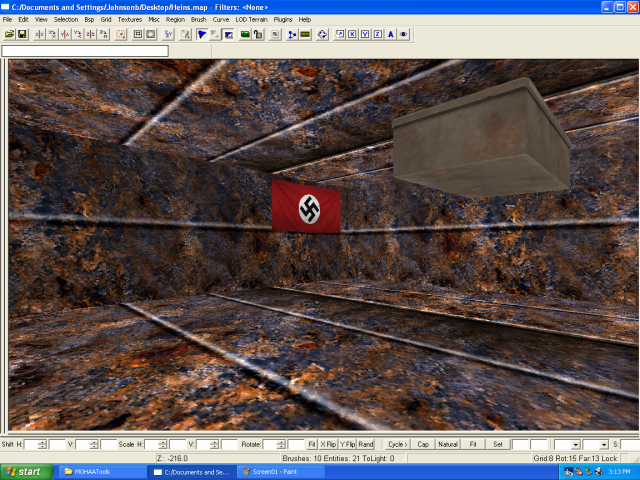The image size is (640, 480).
Task: Toggle the eye visibility toolbar icon
Action: (x=403, y=34)
